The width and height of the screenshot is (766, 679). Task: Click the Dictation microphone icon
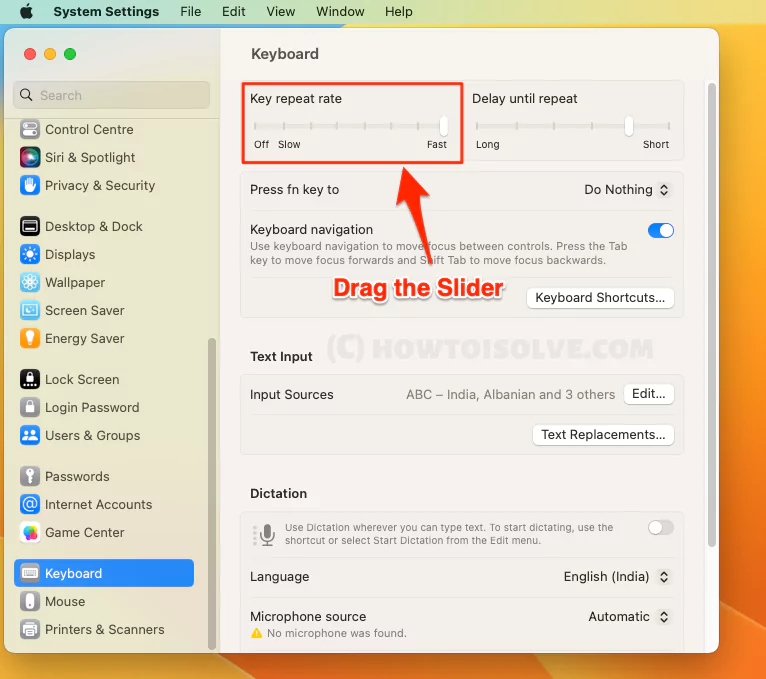coord(267,534)
